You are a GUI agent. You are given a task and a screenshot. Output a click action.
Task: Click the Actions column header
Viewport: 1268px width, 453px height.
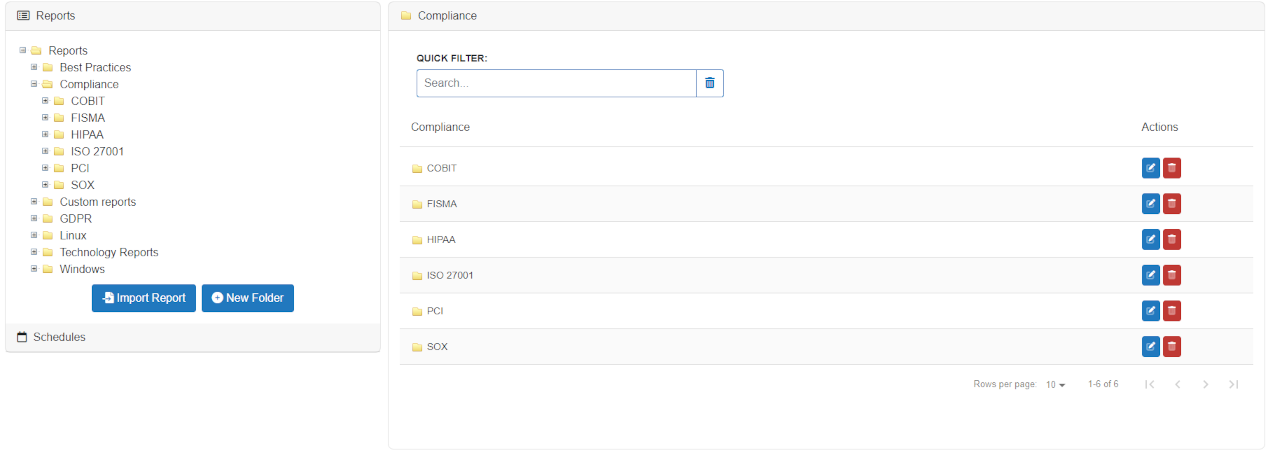coord(1160,127)
